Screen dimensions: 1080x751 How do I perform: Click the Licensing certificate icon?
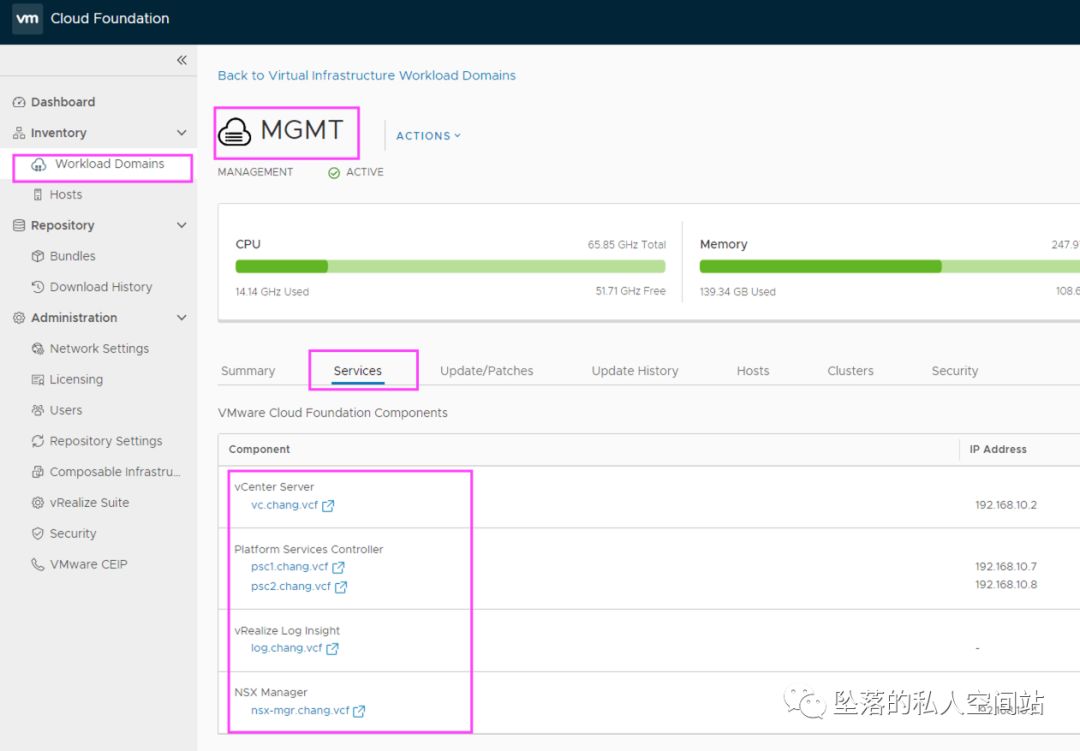(x=38, y=380)
